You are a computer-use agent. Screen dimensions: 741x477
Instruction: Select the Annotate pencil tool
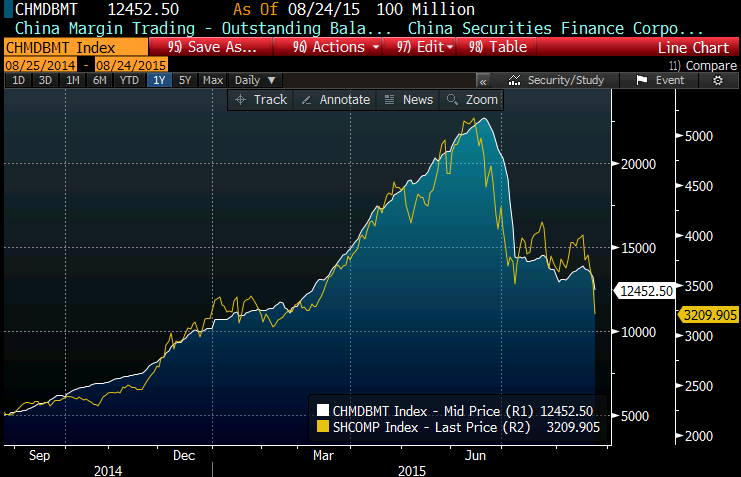305,100
